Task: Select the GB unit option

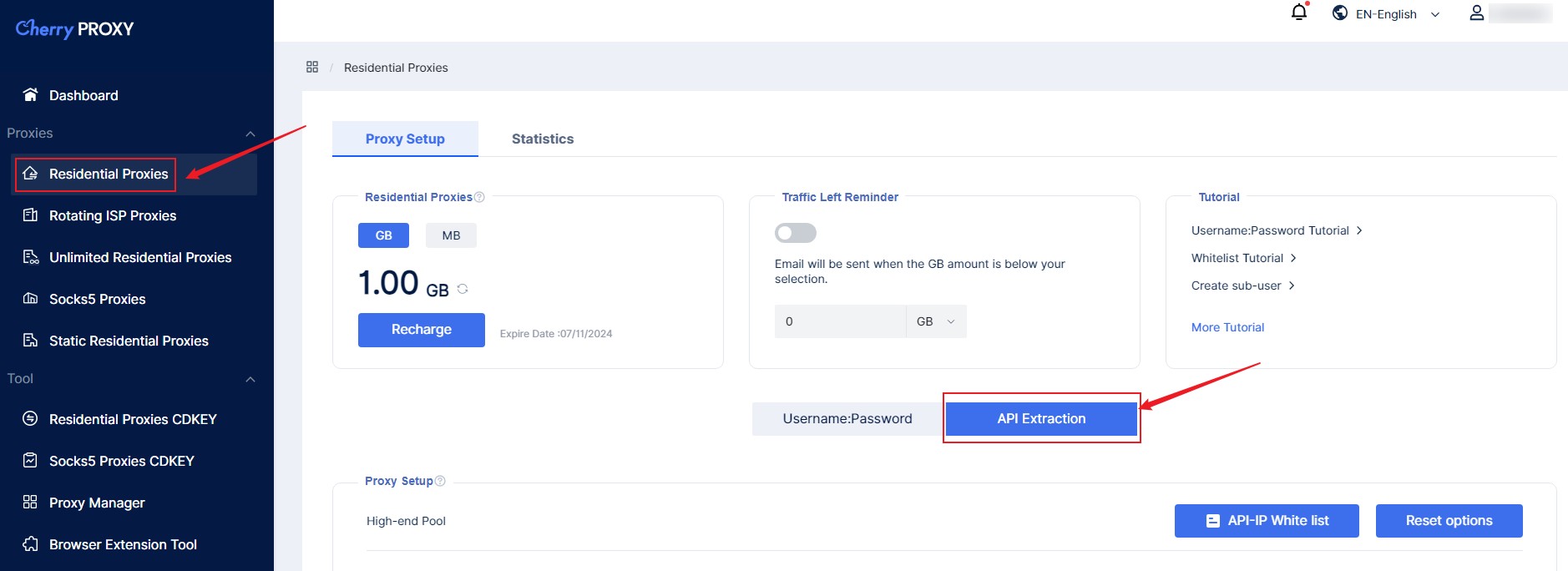Action: 383,235
